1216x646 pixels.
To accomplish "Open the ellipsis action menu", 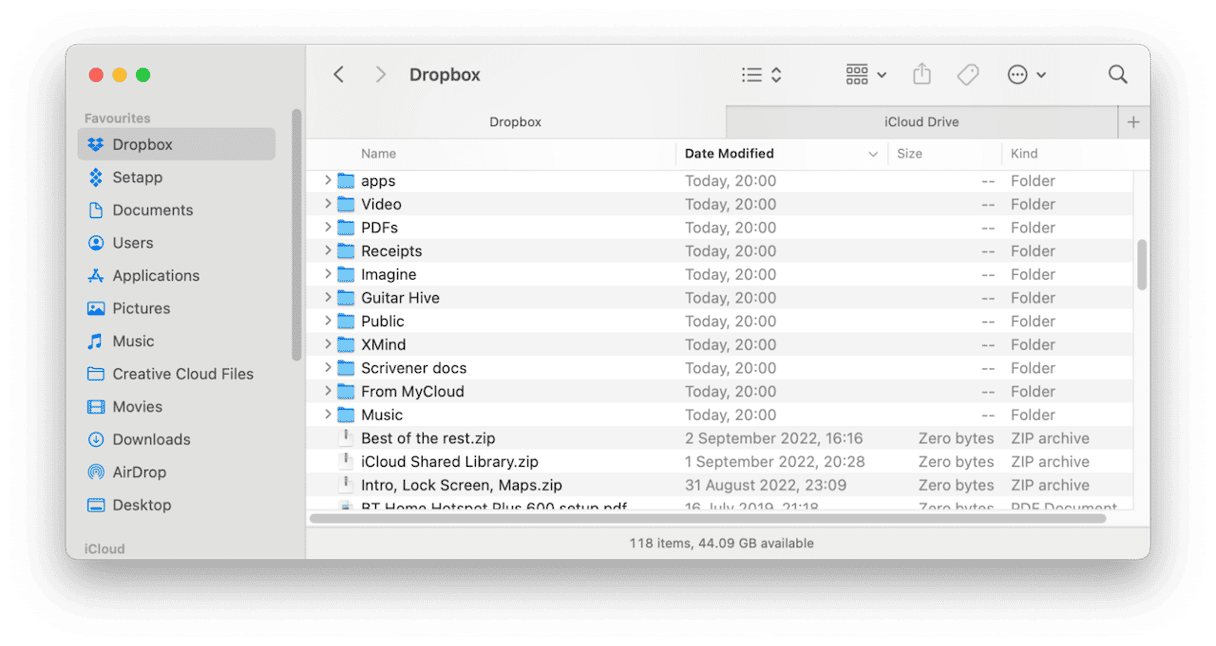I will pyautogui.click(x=1026, y=75).
